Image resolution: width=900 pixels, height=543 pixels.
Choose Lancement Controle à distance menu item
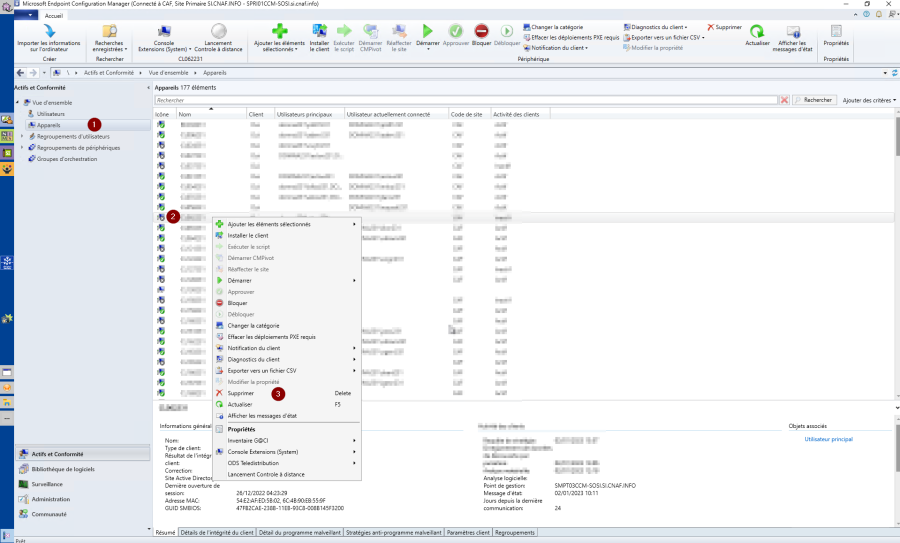[x=286, y=475]
